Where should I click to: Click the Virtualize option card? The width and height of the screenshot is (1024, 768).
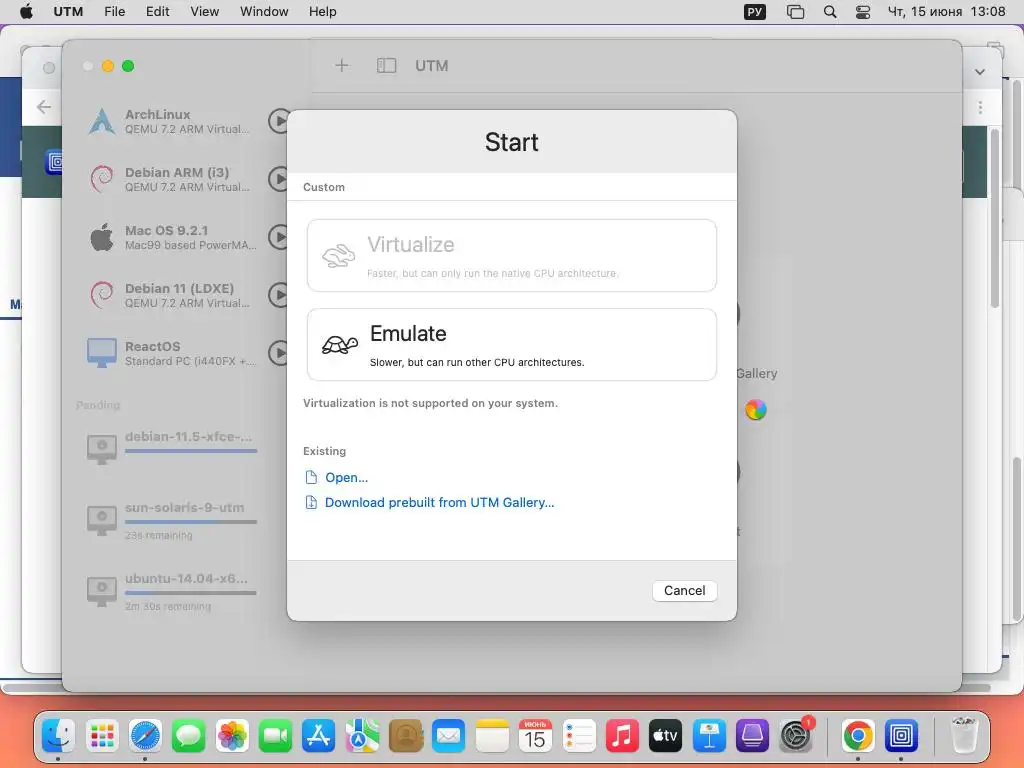[511, 255]
